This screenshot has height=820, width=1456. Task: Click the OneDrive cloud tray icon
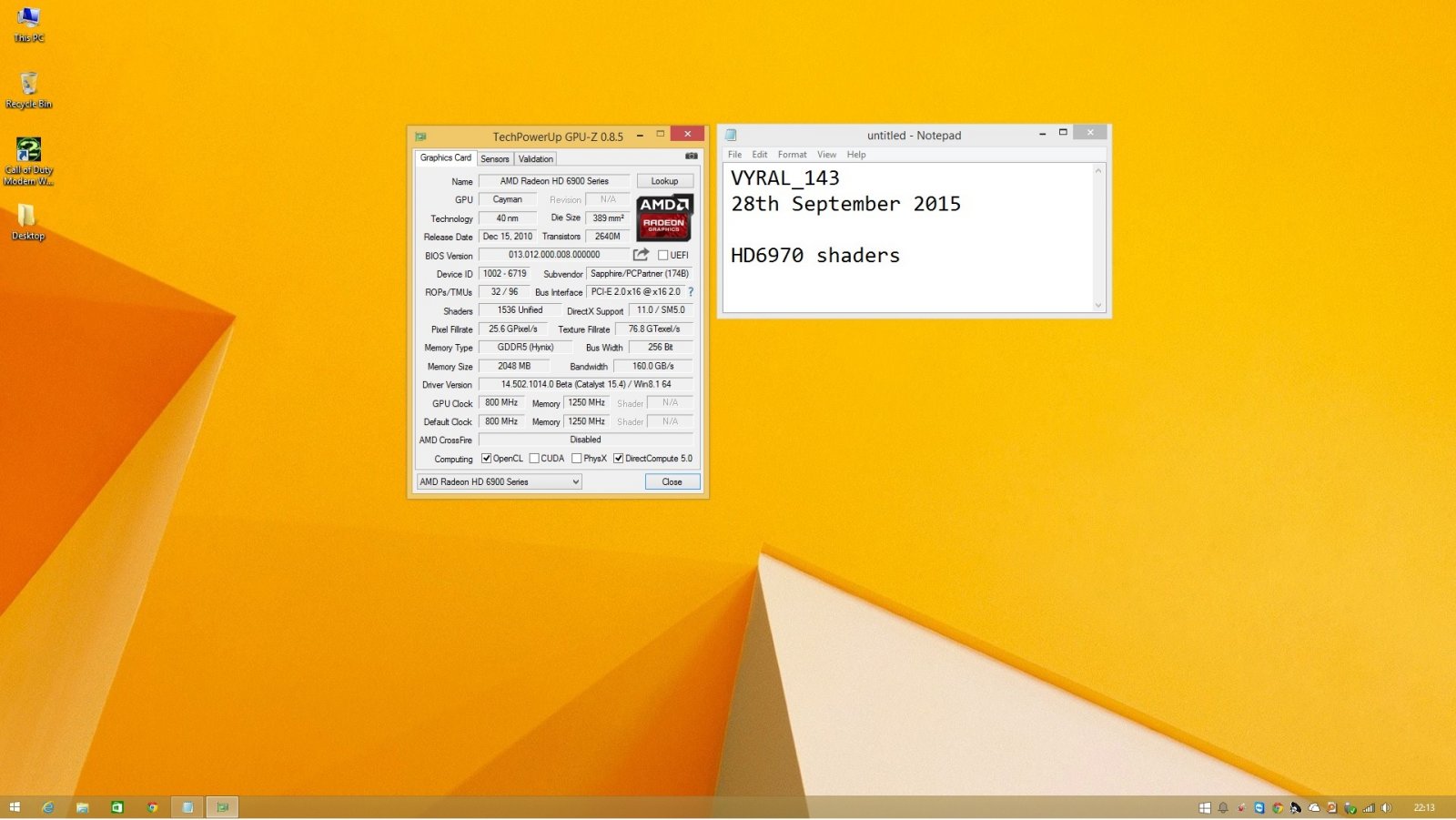tap(1314, 807)
